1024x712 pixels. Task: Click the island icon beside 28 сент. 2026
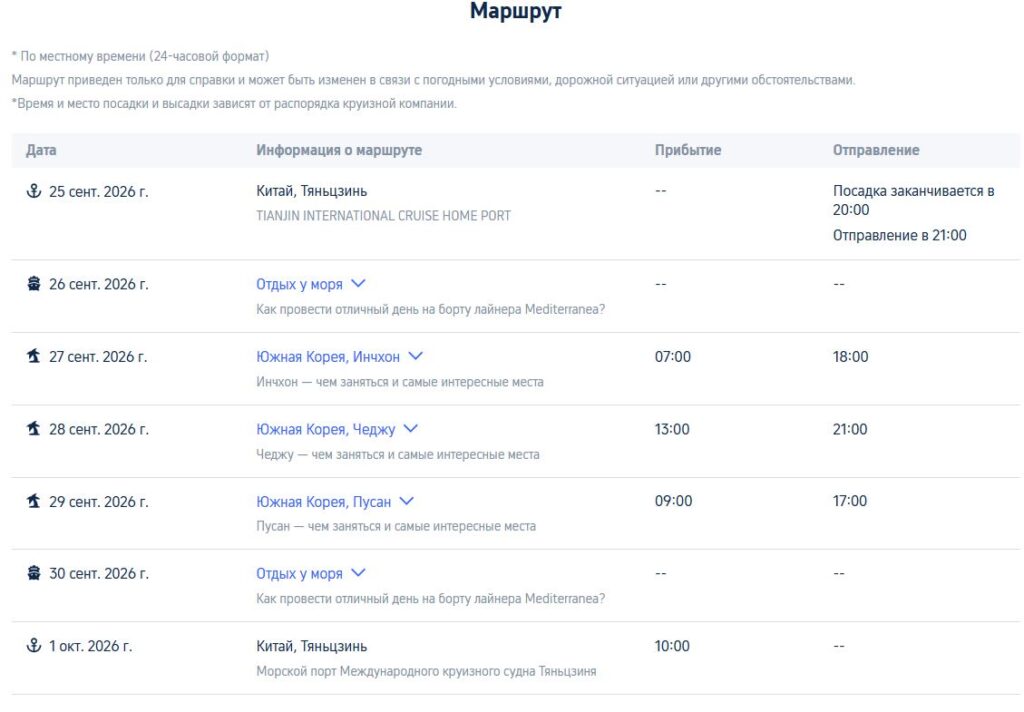click(x=33, y=429)
